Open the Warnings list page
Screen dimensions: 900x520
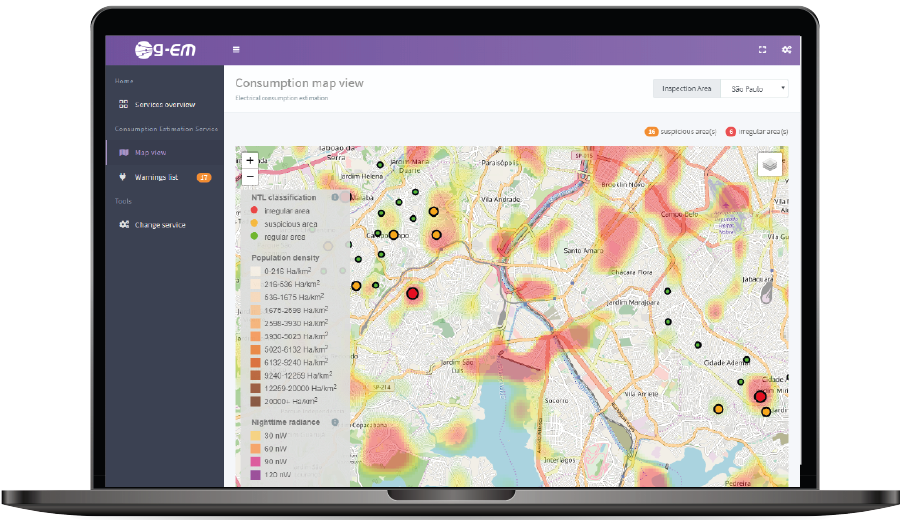click(156, 178)
